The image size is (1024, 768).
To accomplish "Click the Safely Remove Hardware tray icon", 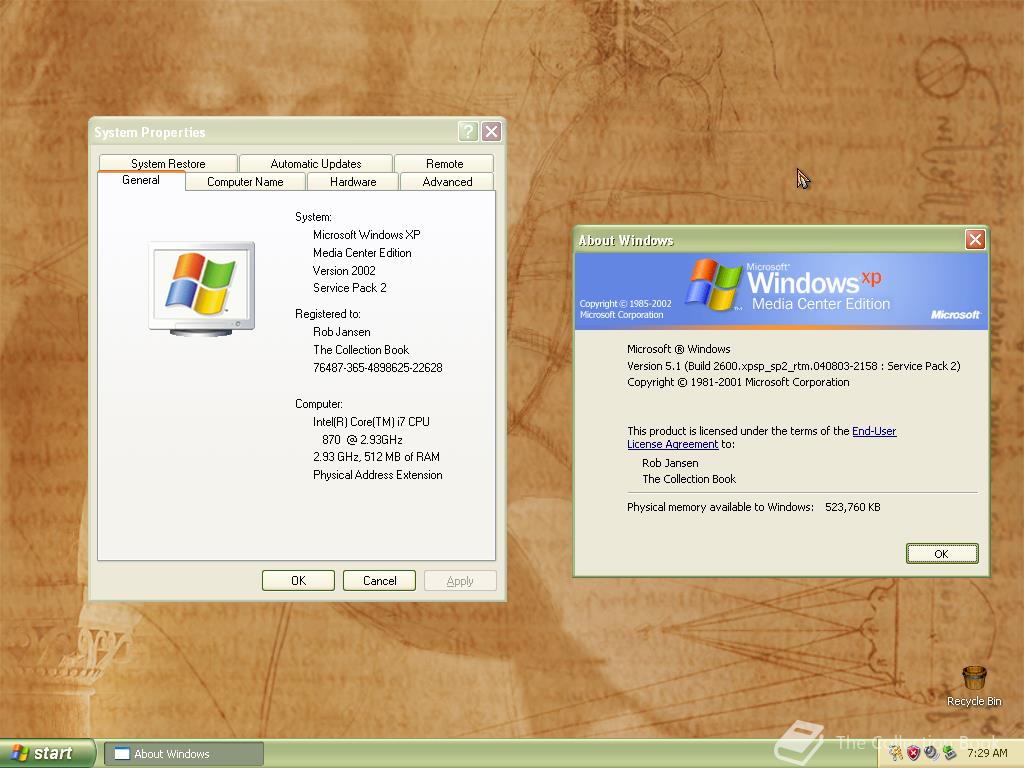I will [950, 753].
